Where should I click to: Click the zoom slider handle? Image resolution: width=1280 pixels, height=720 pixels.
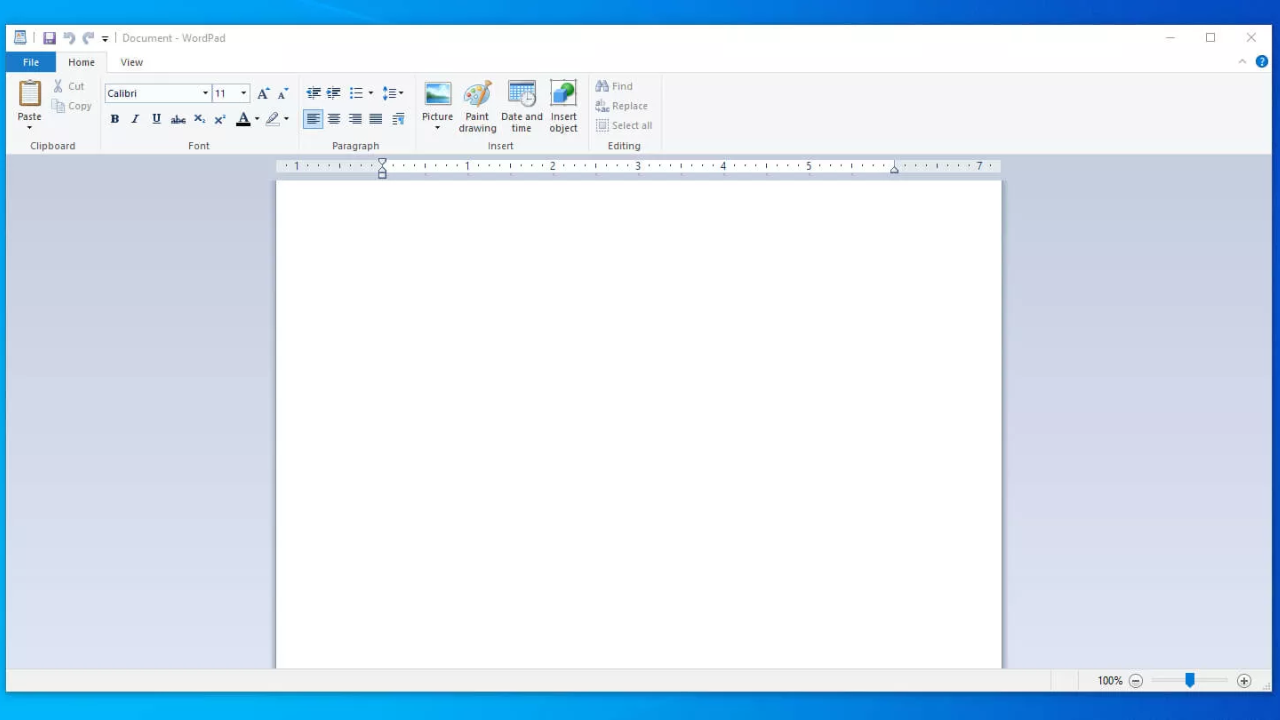(x=1190, y=680)
